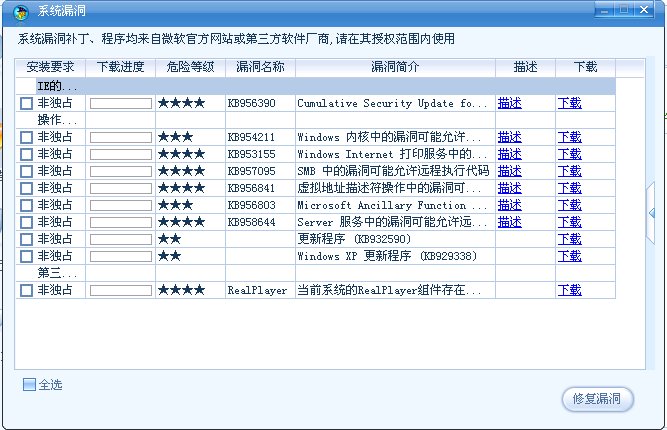Sort by 下载进度 column header
The image size is (667, 430).
point(120,68)
